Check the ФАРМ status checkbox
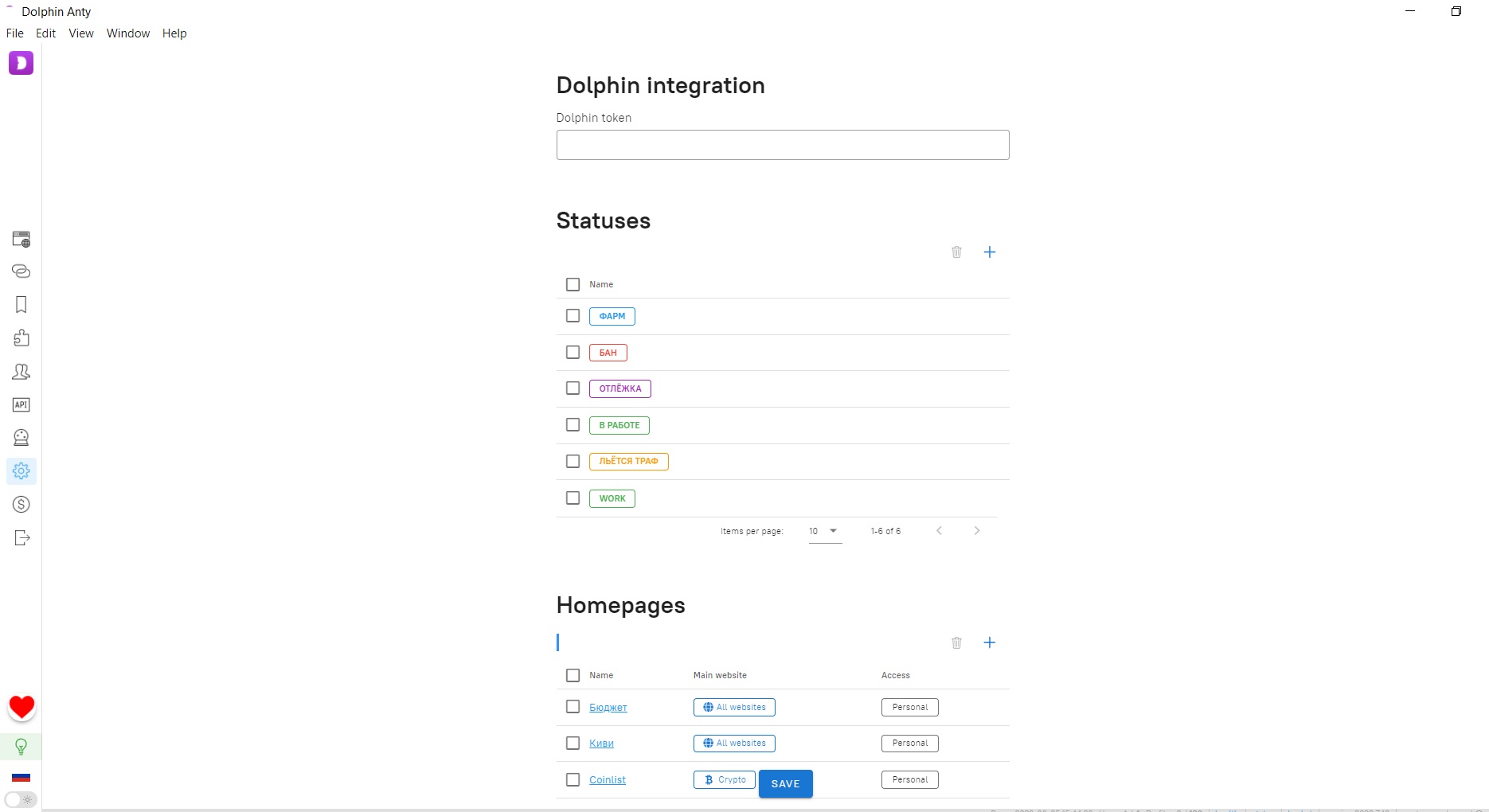 pyautogui.click(x=573, y=316)
